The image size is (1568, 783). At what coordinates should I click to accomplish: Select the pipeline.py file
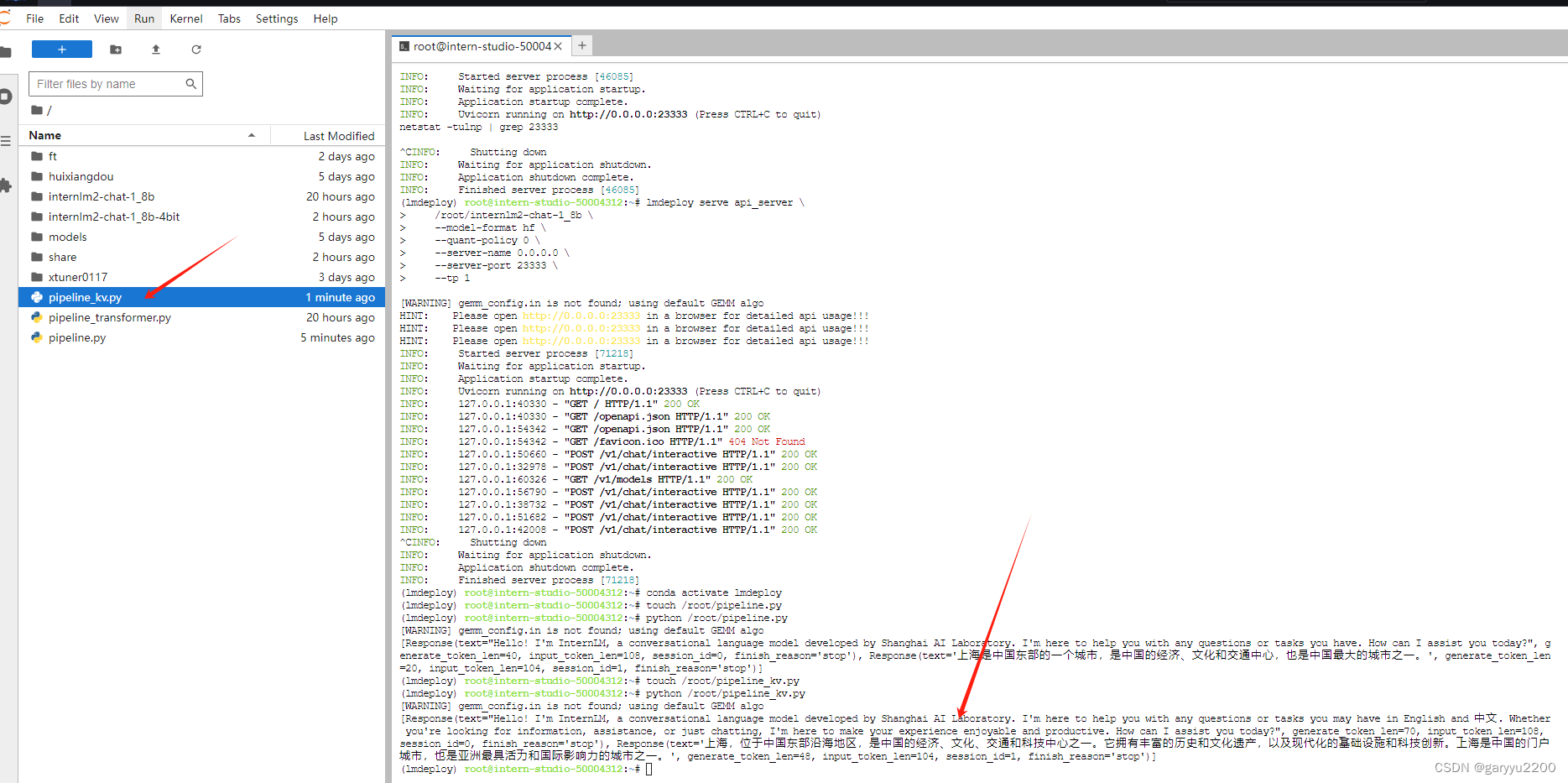(x=202, y=337)
